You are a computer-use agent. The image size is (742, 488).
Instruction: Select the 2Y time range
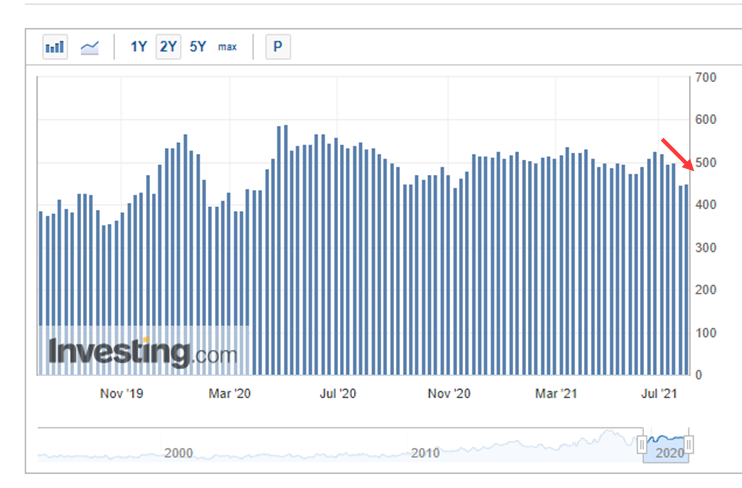pyautogui.click(x=168, y=47)
